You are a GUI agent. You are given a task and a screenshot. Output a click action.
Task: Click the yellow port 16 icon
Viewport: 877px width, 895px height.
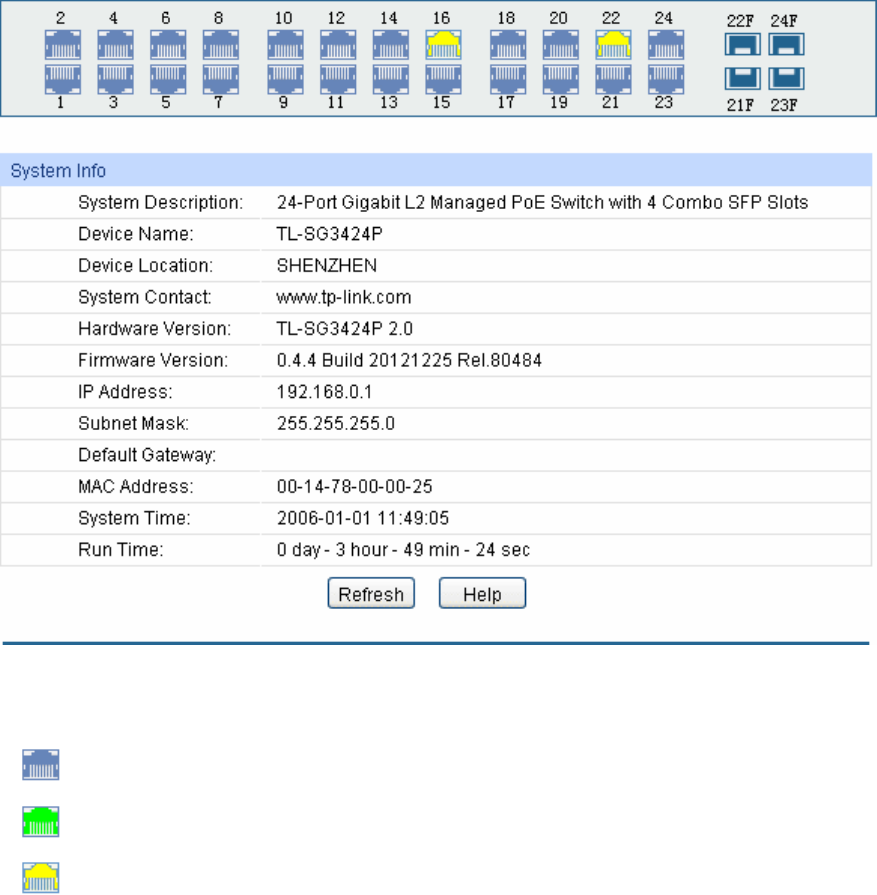[x=443, y=45]
